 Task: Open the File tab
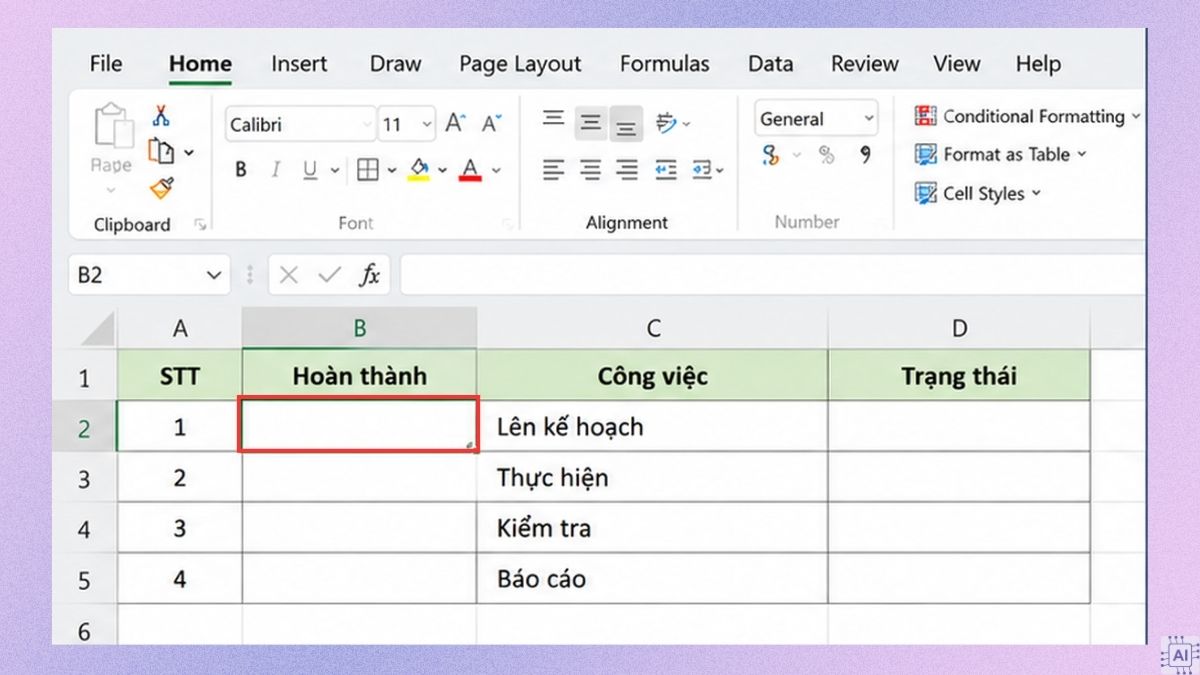click(105, 64)
